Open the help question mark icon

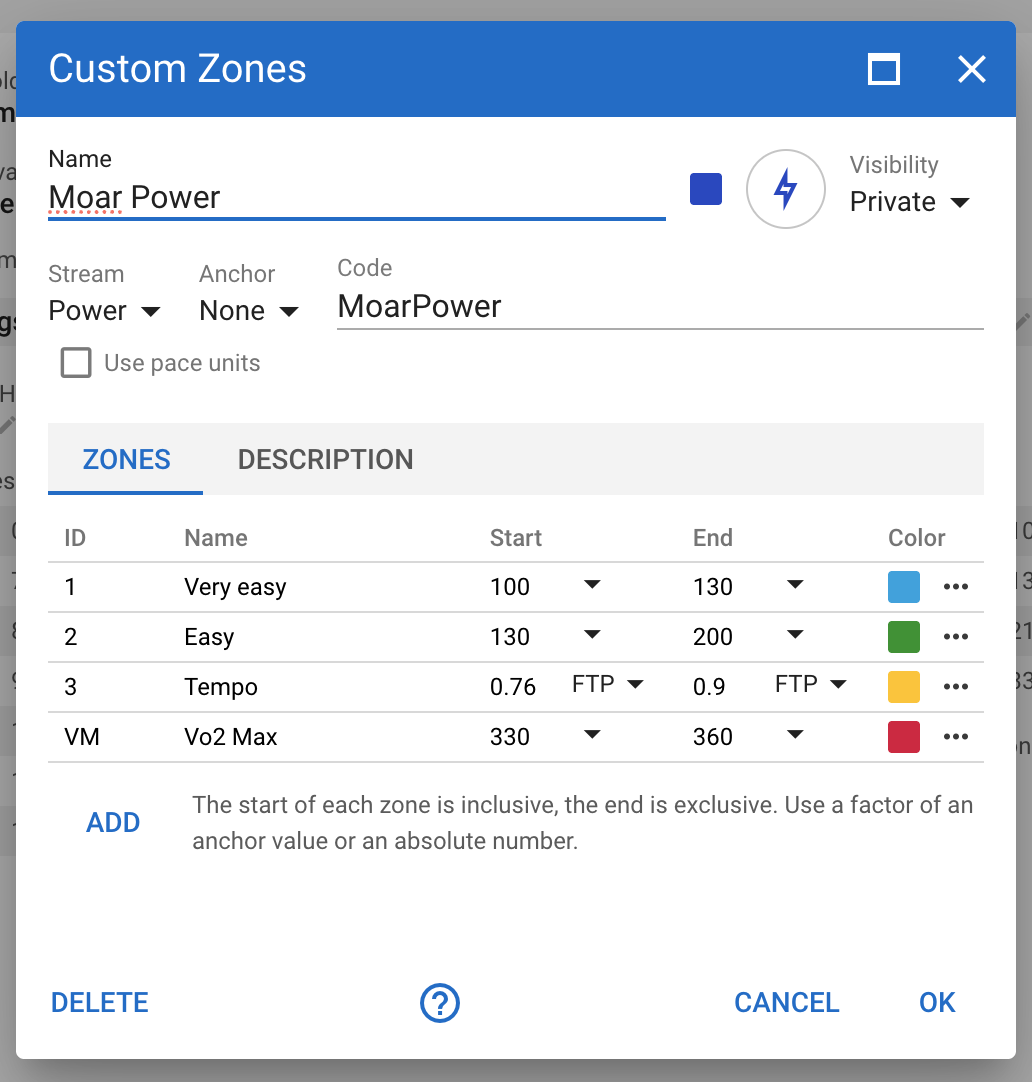click(440, 1002)
